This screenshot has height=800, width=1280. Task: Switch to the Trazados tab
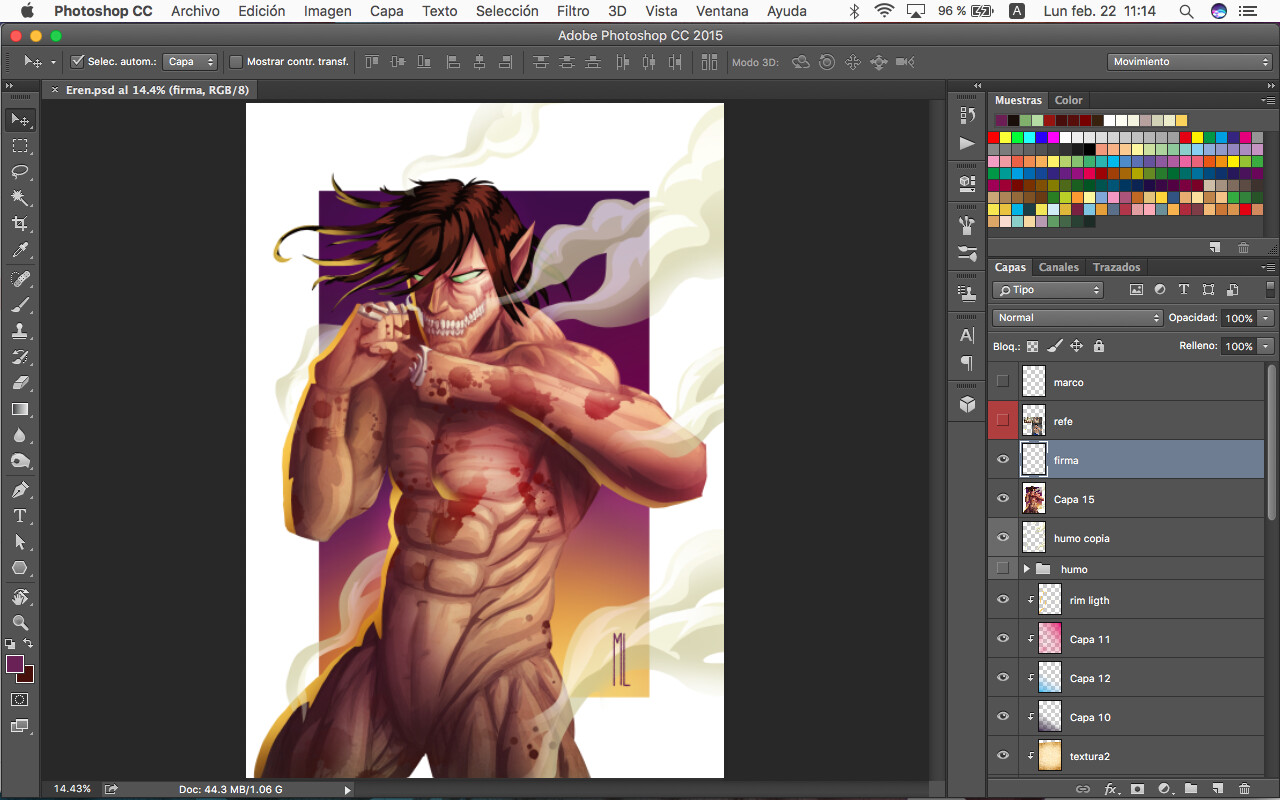pyautogui.click(x=1116, y=267)
